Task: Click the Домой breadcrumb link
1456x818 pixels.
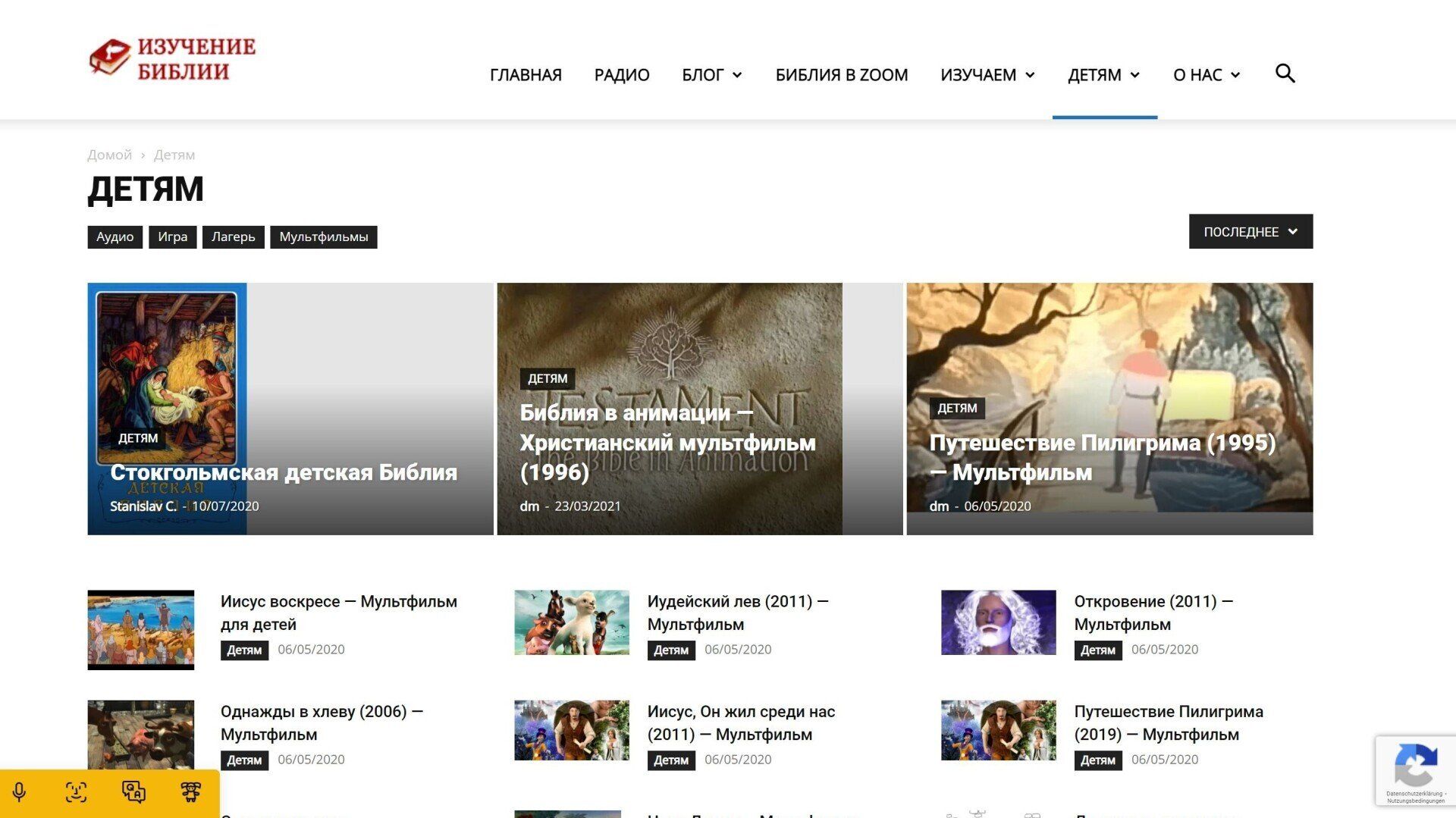Action: click(x=110, y=155)
